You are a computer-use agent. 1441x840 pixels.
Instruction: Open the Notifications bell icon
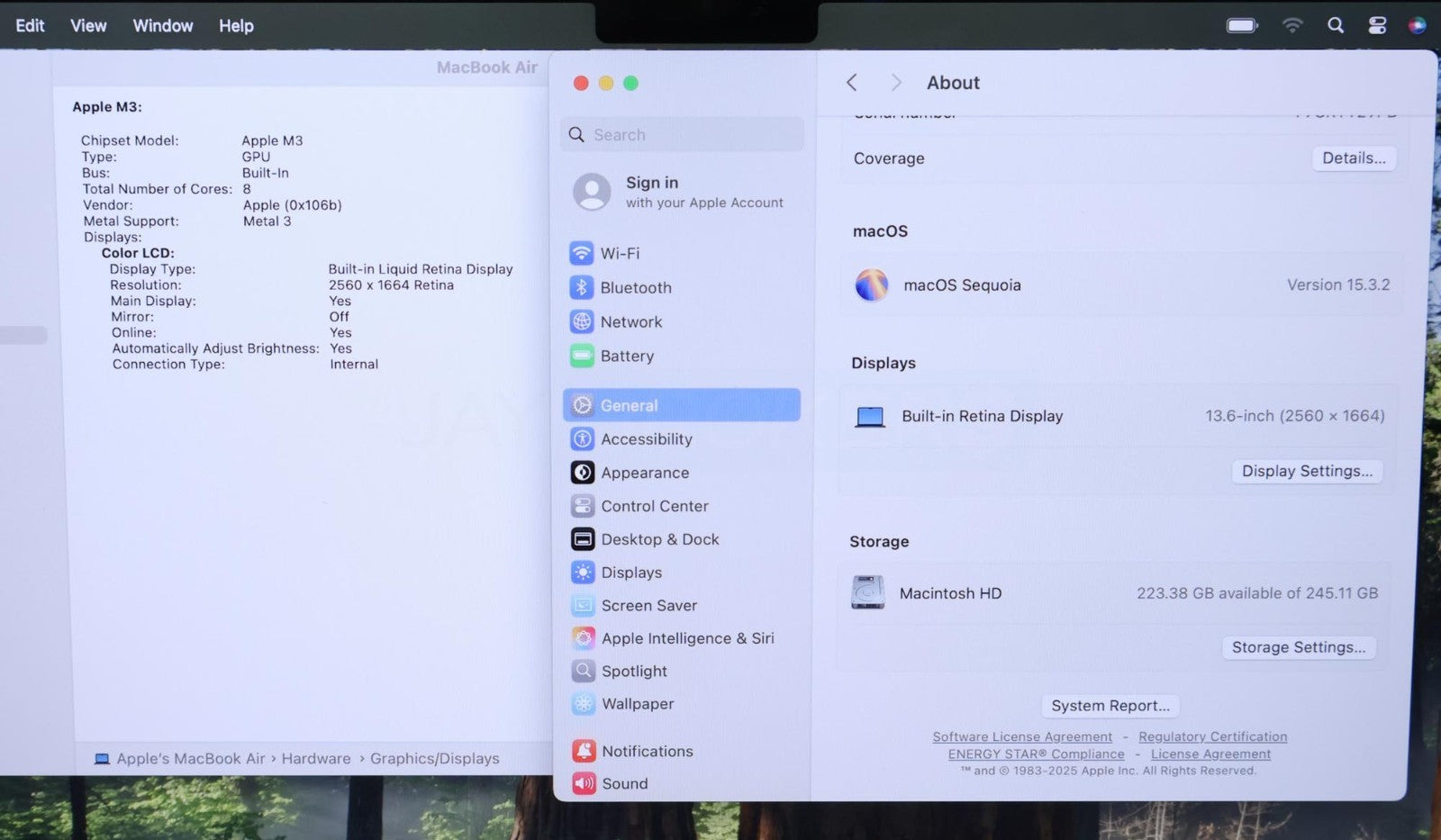[584, 751]
